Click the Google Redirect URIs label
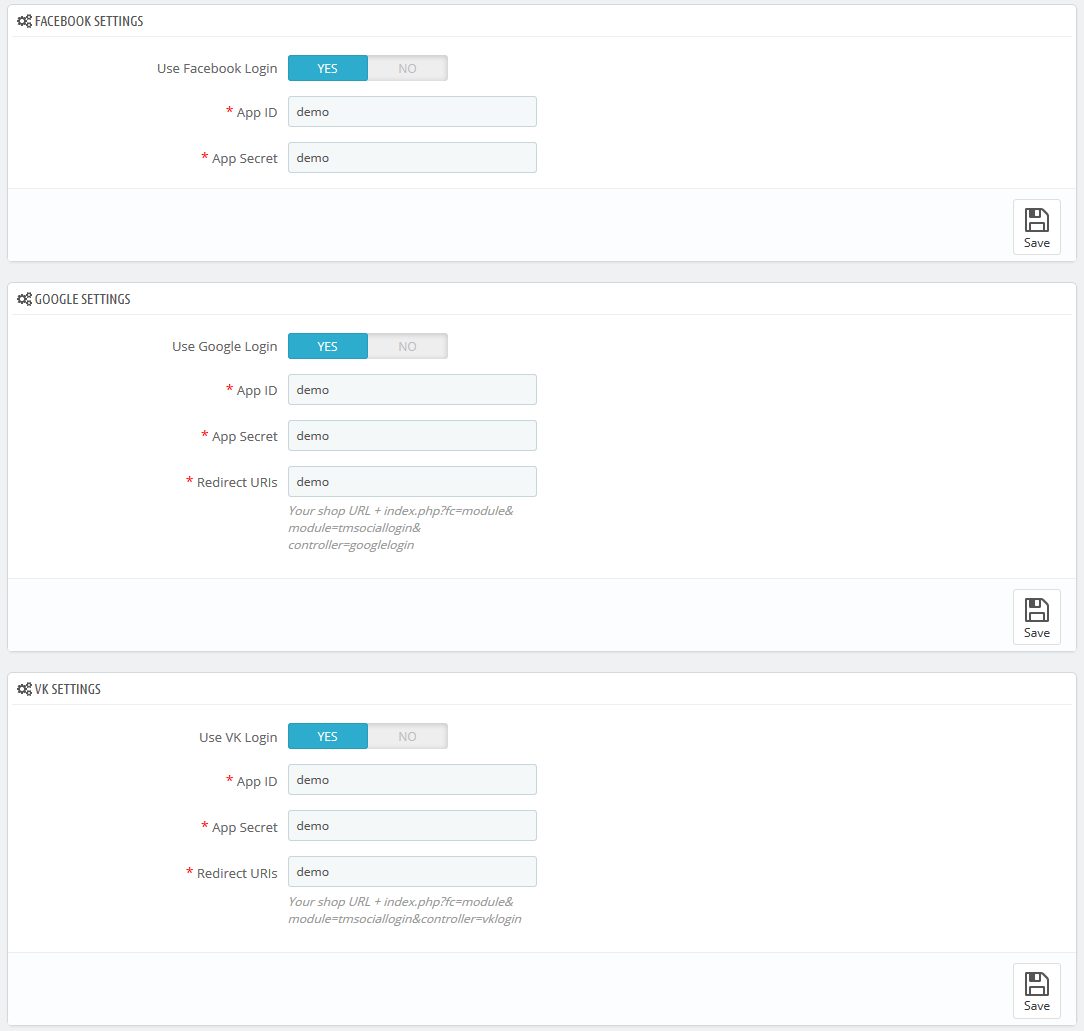Viewport: 1084px width, 1031px height. click(x=237, y=483)
